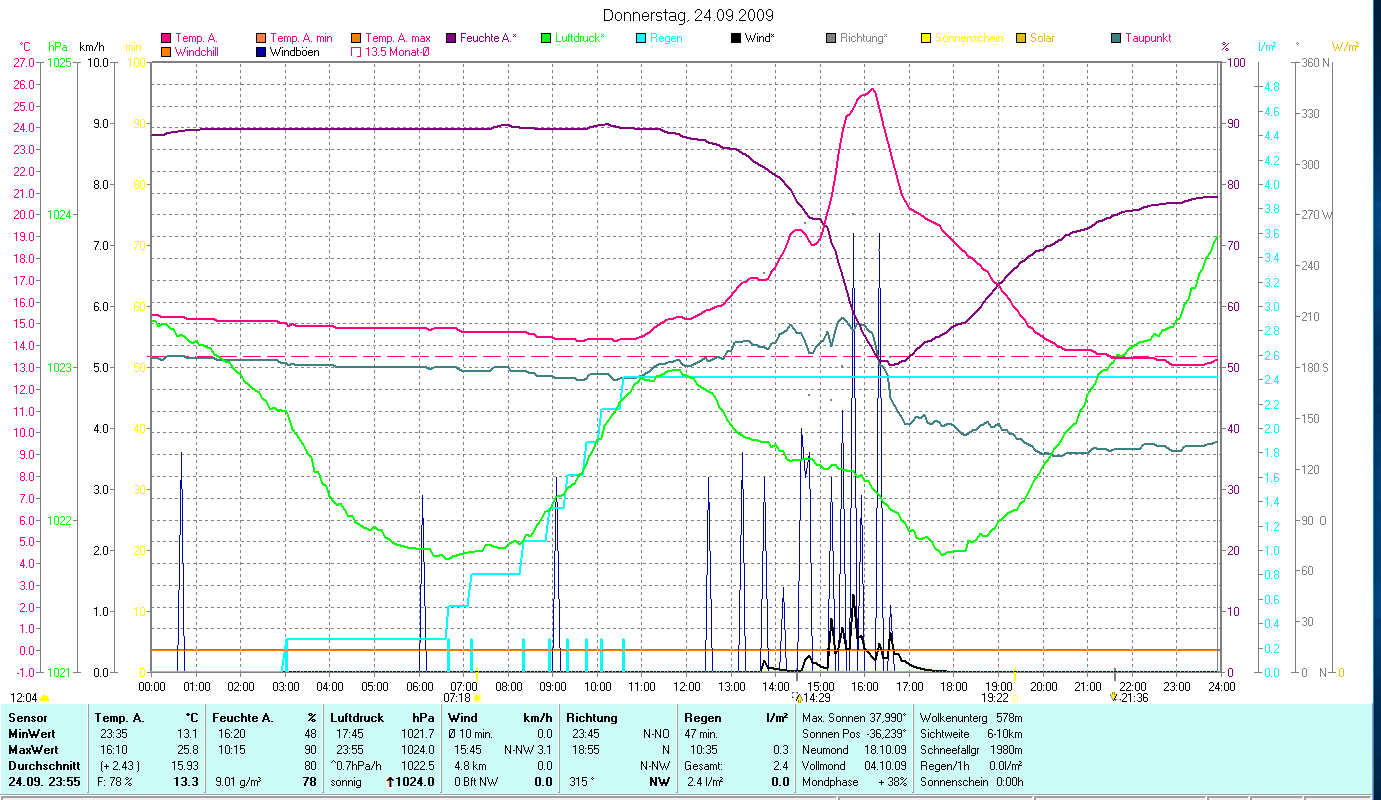Click the absolute humidity value 9.01 g/m³
1381x800 pixels.
(238, 782)
